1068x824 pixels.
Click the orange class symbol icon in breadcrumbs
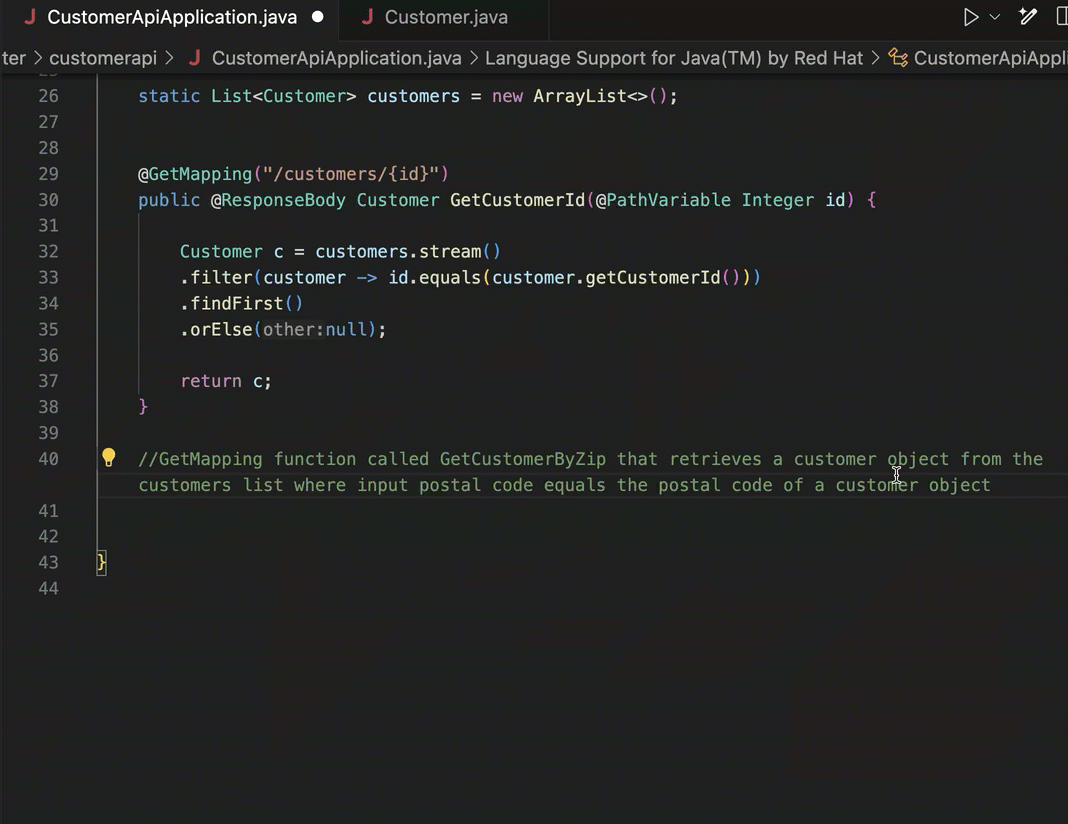[898, 58]
